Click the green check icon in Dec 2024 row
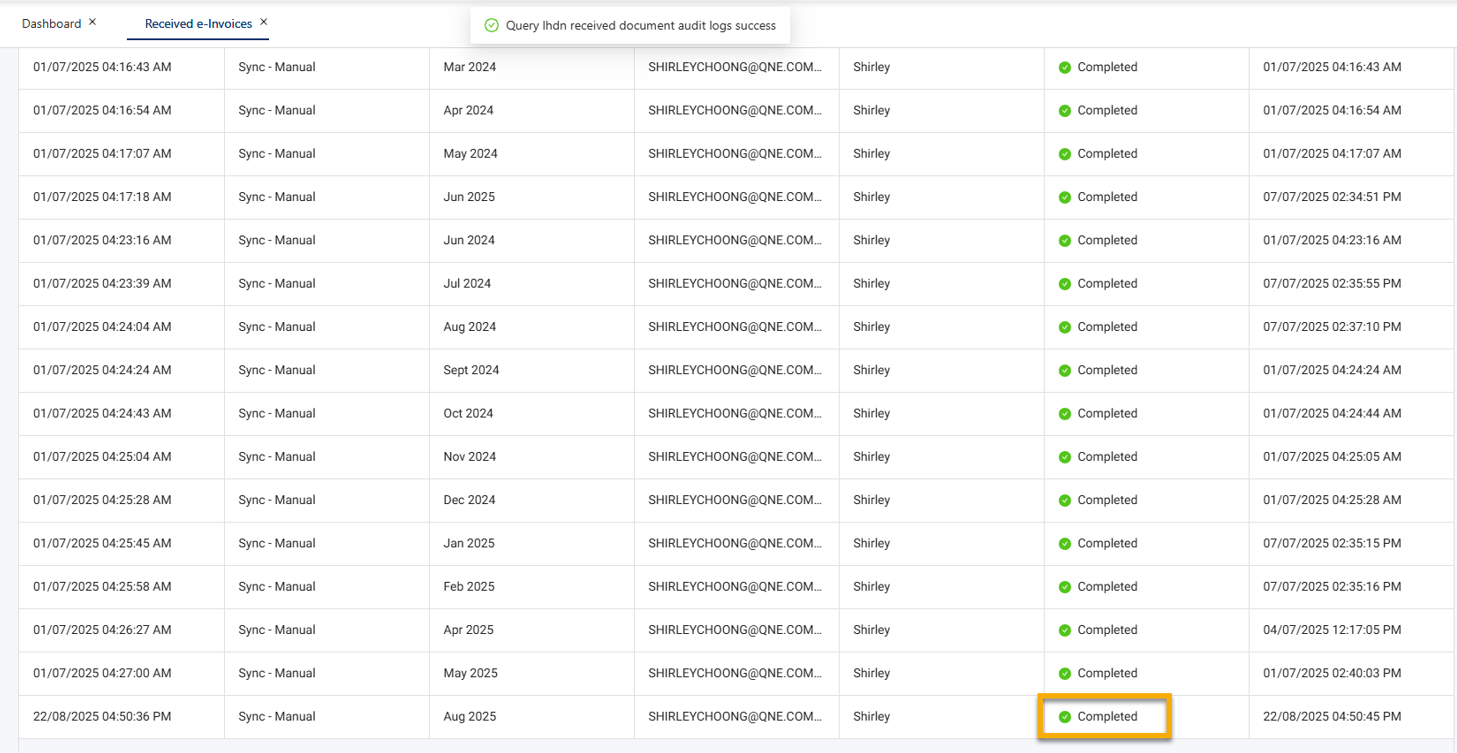This screenshot has height=753, width=1457. [x=1065, y=500]
